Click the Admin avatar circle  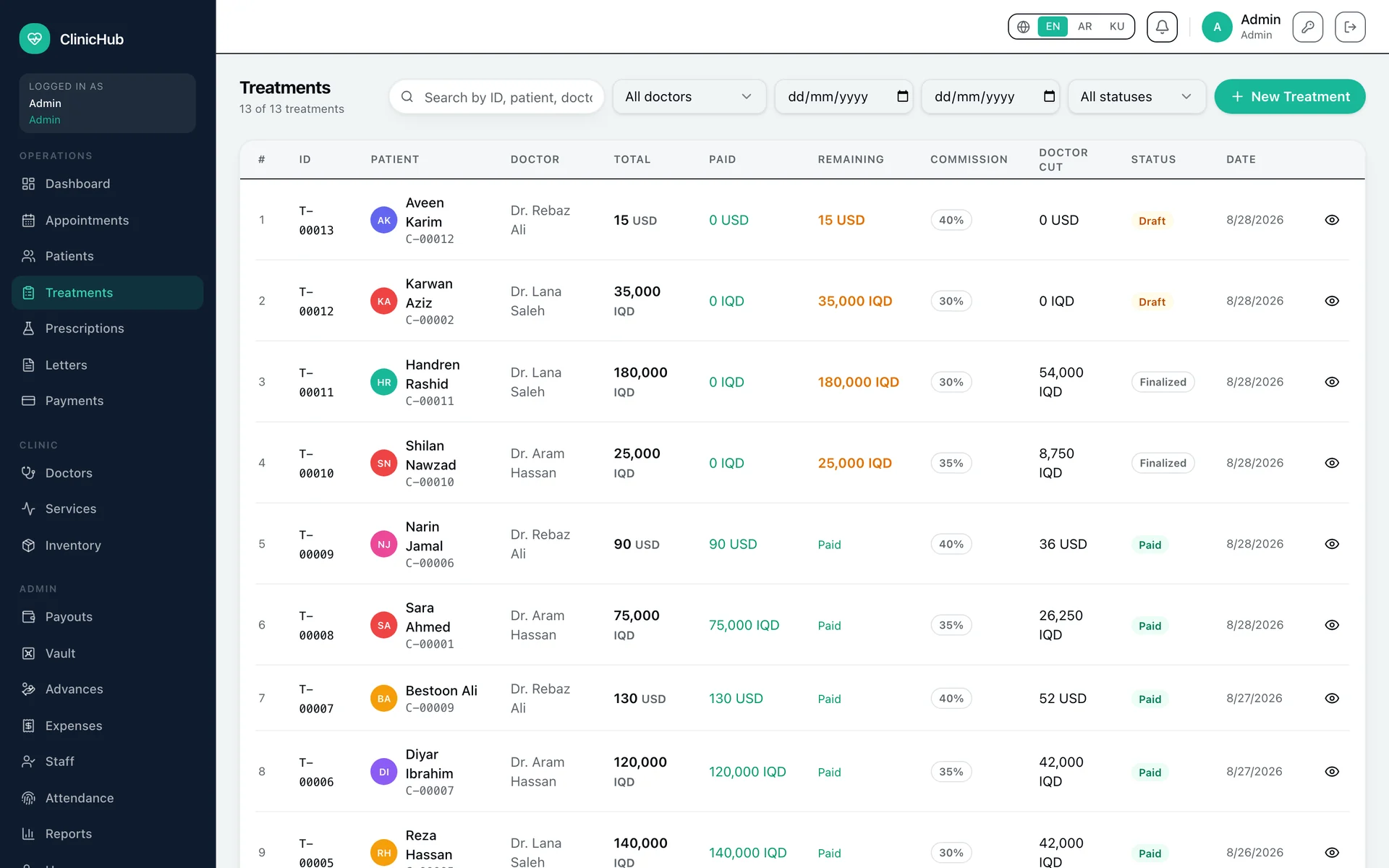[x=1217, y=27]
